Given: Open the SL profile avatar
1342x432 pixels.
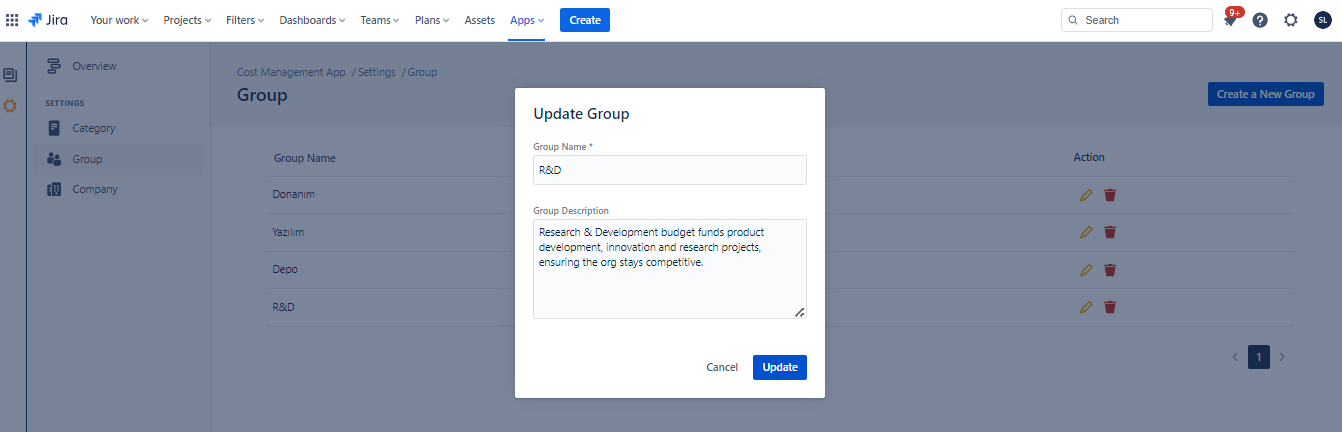Looking at the screenshot, I should click(1322, 20).
